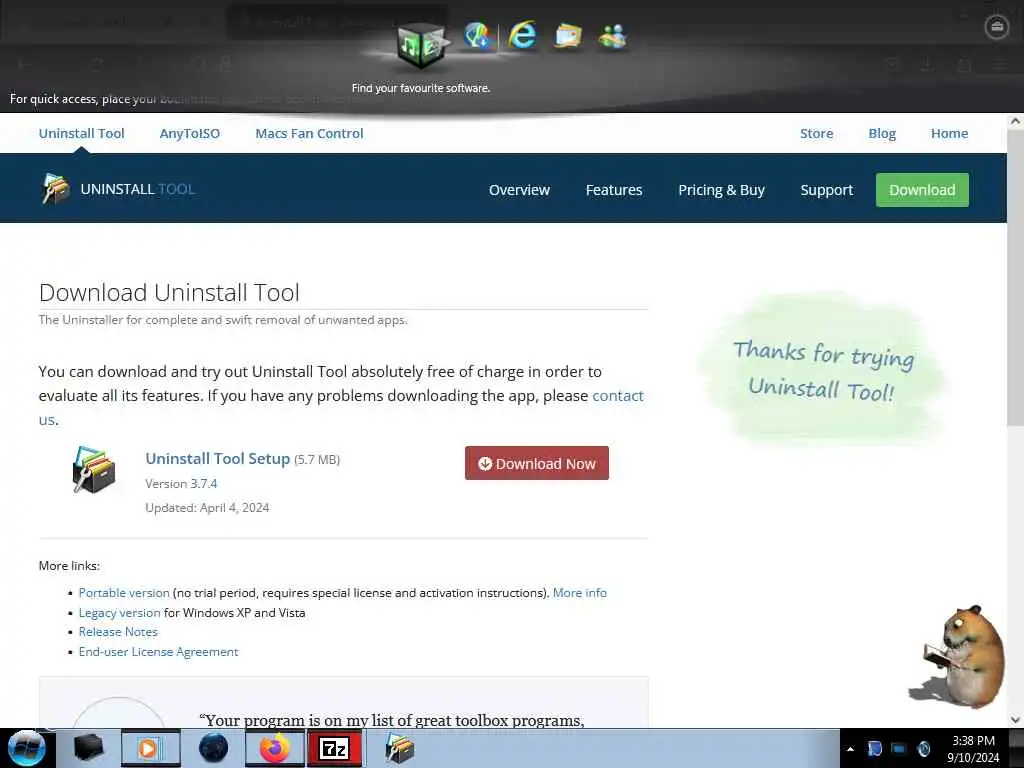Click the blue flag tray icon
This screenshot has height=768, width=1024.
874,748
